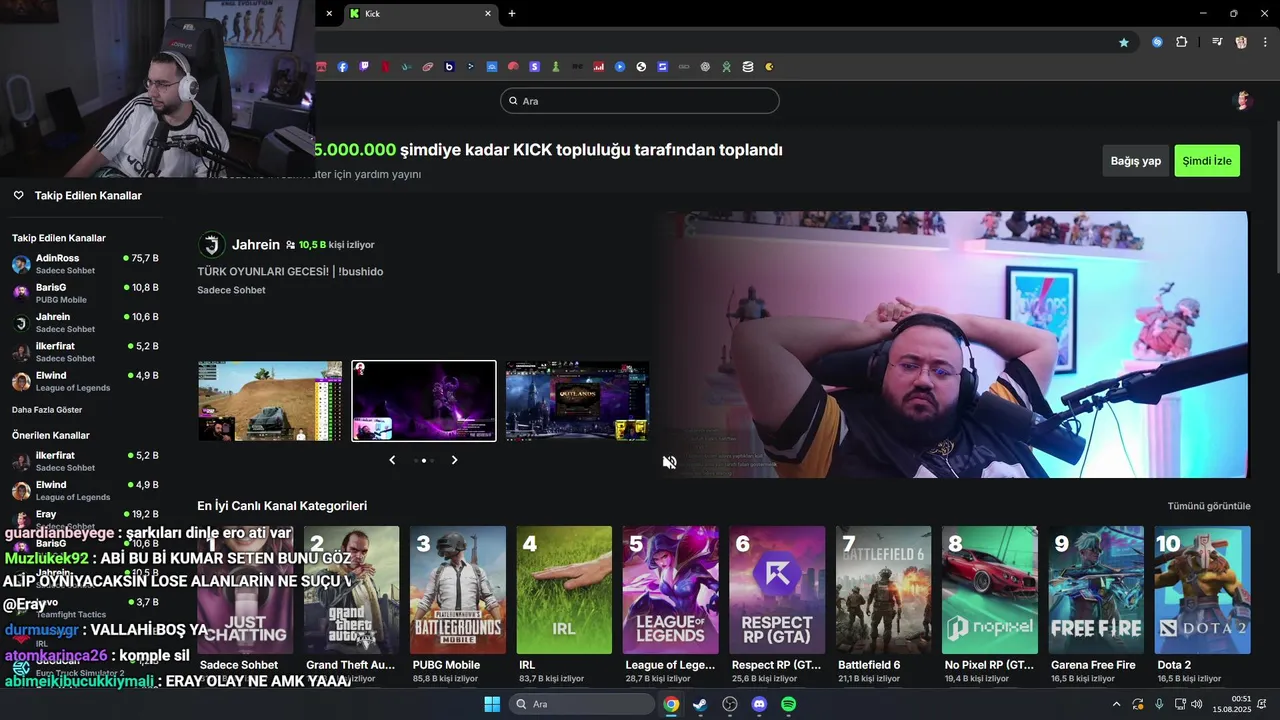This screenshot has height=720, width=1280.
Task: Open the Tümünü görüntüle link
Action: [1209, 506]
